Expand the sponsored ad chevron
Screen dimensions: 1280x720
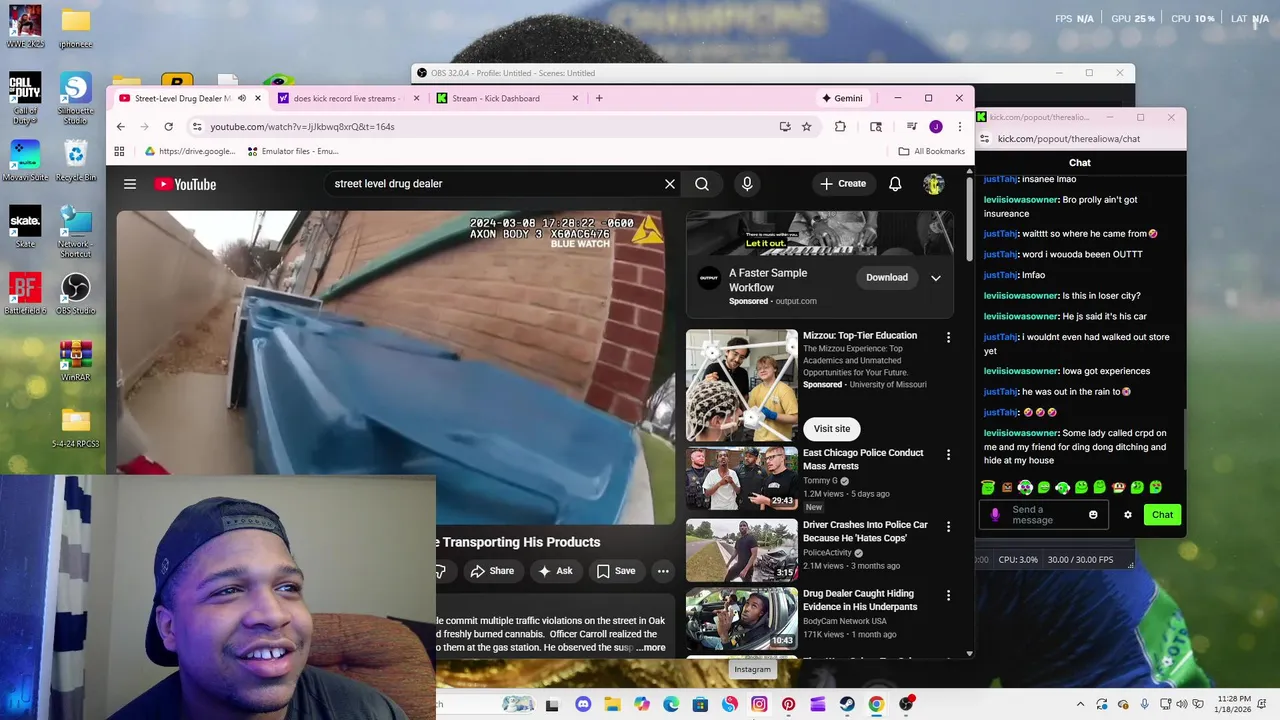click(x=936, y=278)
